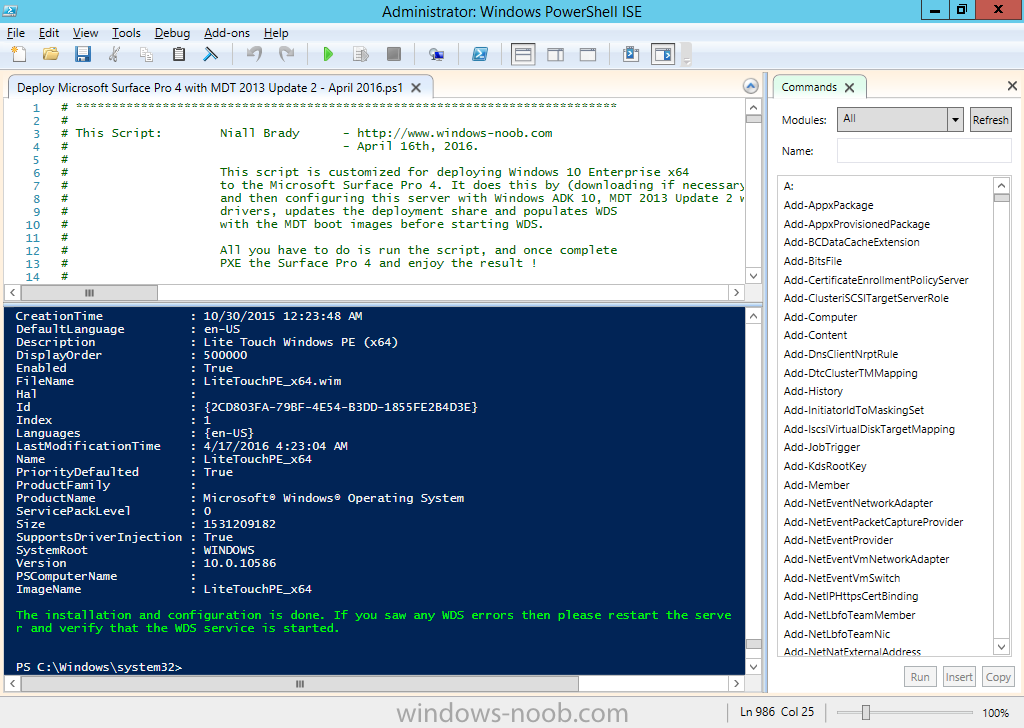Select Add-KdsRootKey command
The width and height of the screenshot is (1024, 728).
(x=825, y=466)
